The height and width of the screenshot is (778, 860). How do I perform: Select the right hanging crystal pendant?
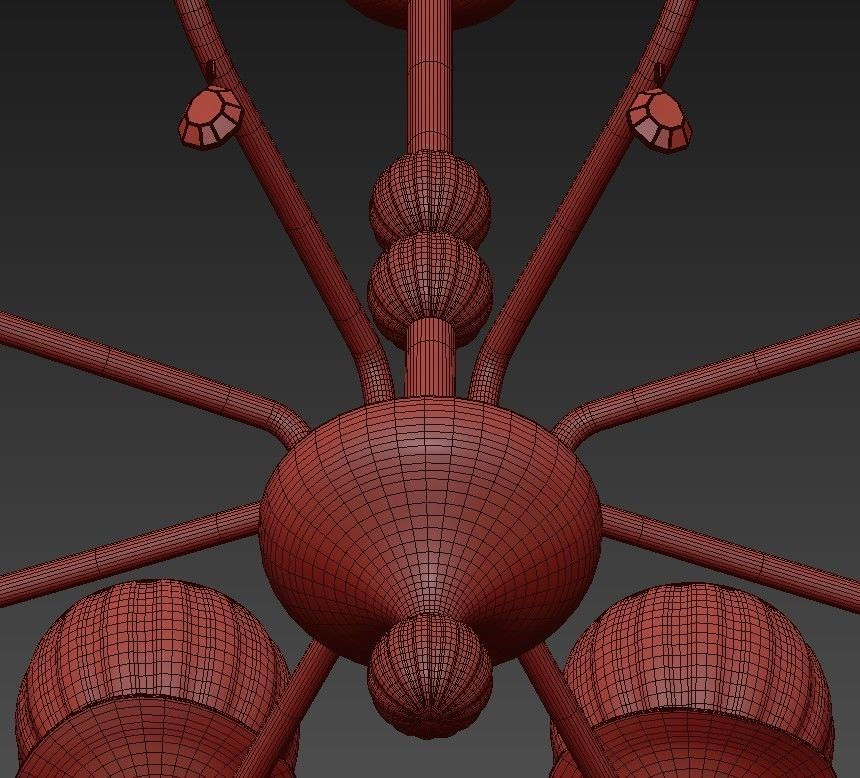click(660, 120)
